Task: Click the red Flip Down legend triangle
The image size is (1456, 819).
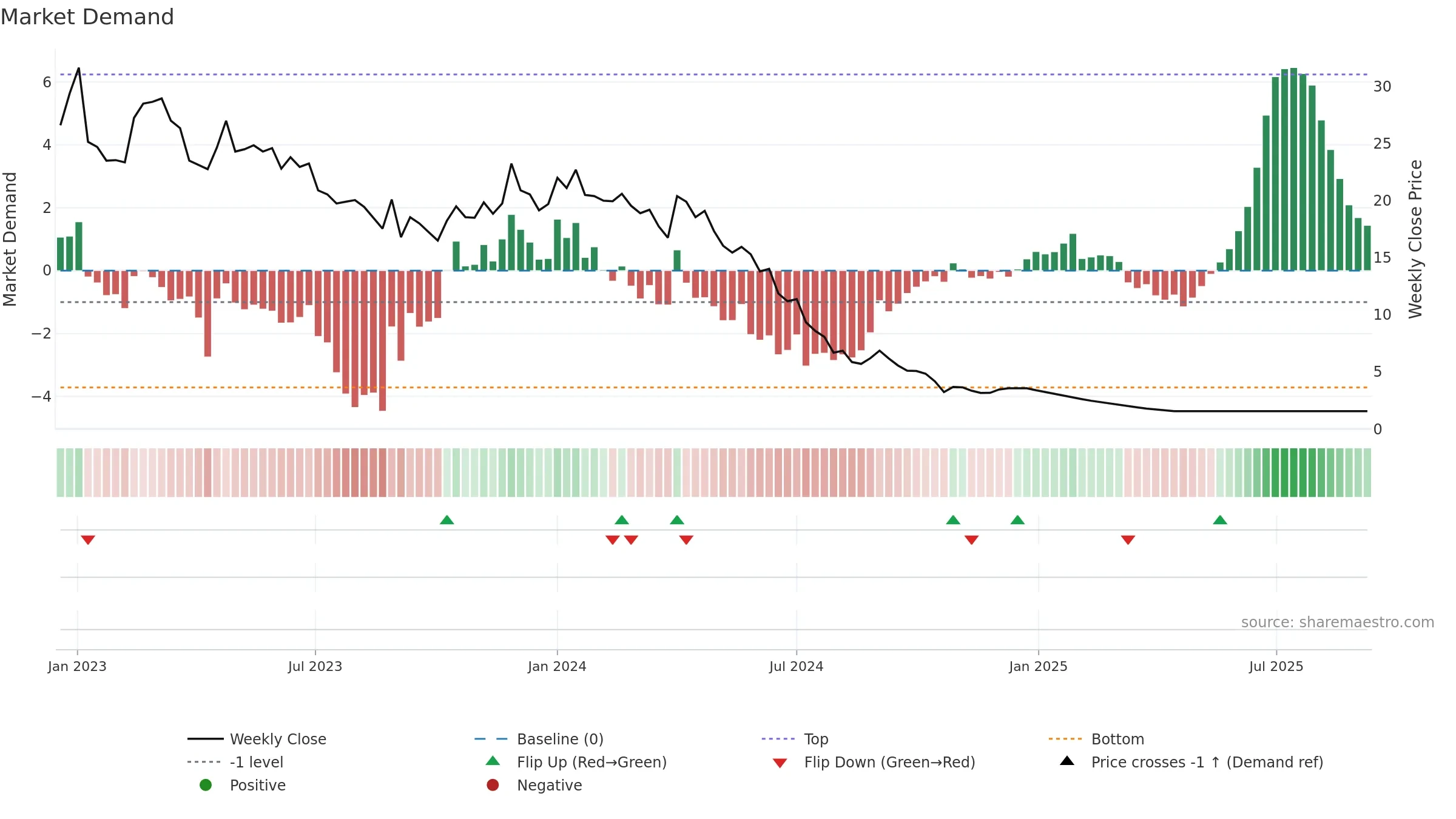Action: (780, 763)
